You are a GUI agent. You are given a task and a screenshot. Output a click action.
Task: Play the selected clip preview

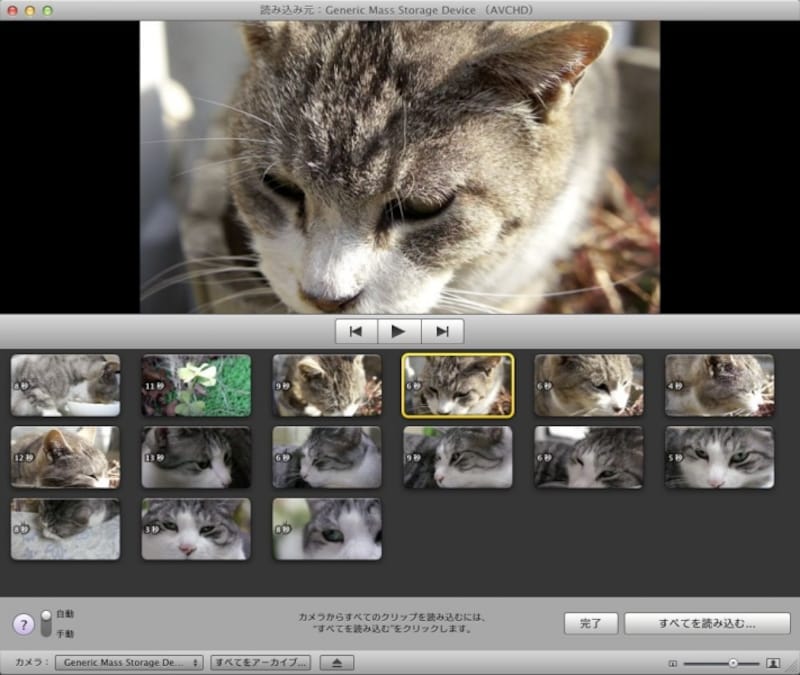[399, 331]
